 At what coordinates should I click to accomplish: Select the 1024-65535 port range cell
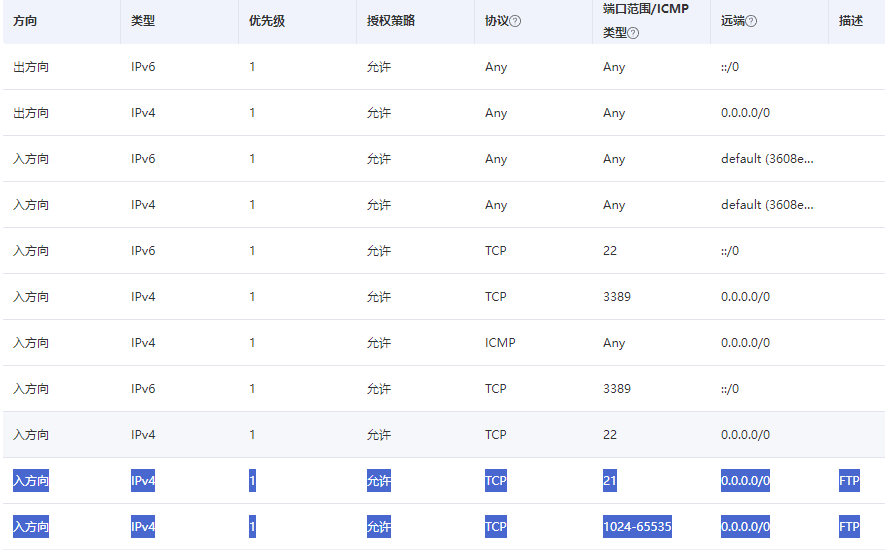point(637,527)
